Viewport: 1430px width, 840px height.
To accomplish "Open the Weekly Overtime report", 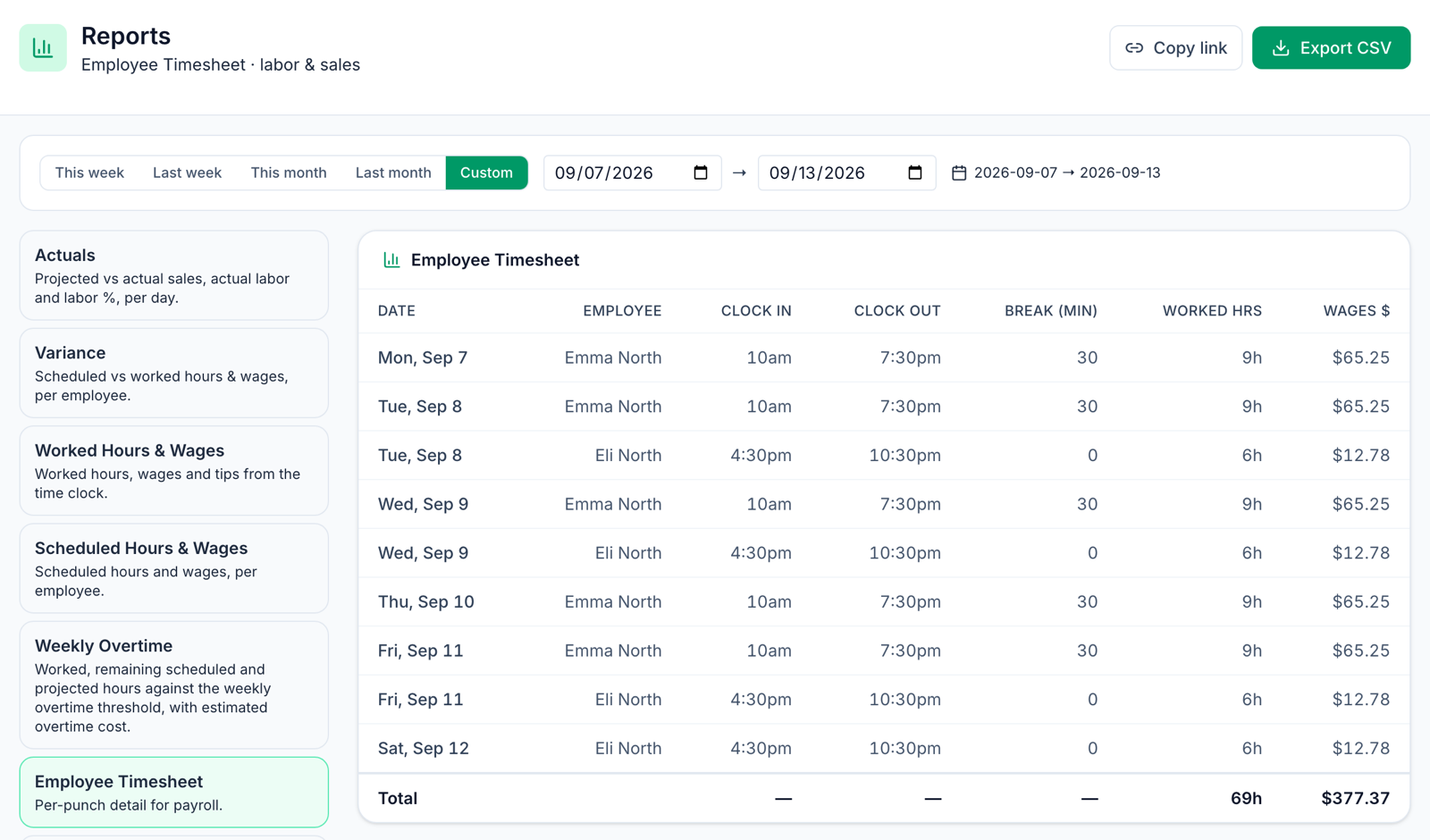I will click(174, 685).
